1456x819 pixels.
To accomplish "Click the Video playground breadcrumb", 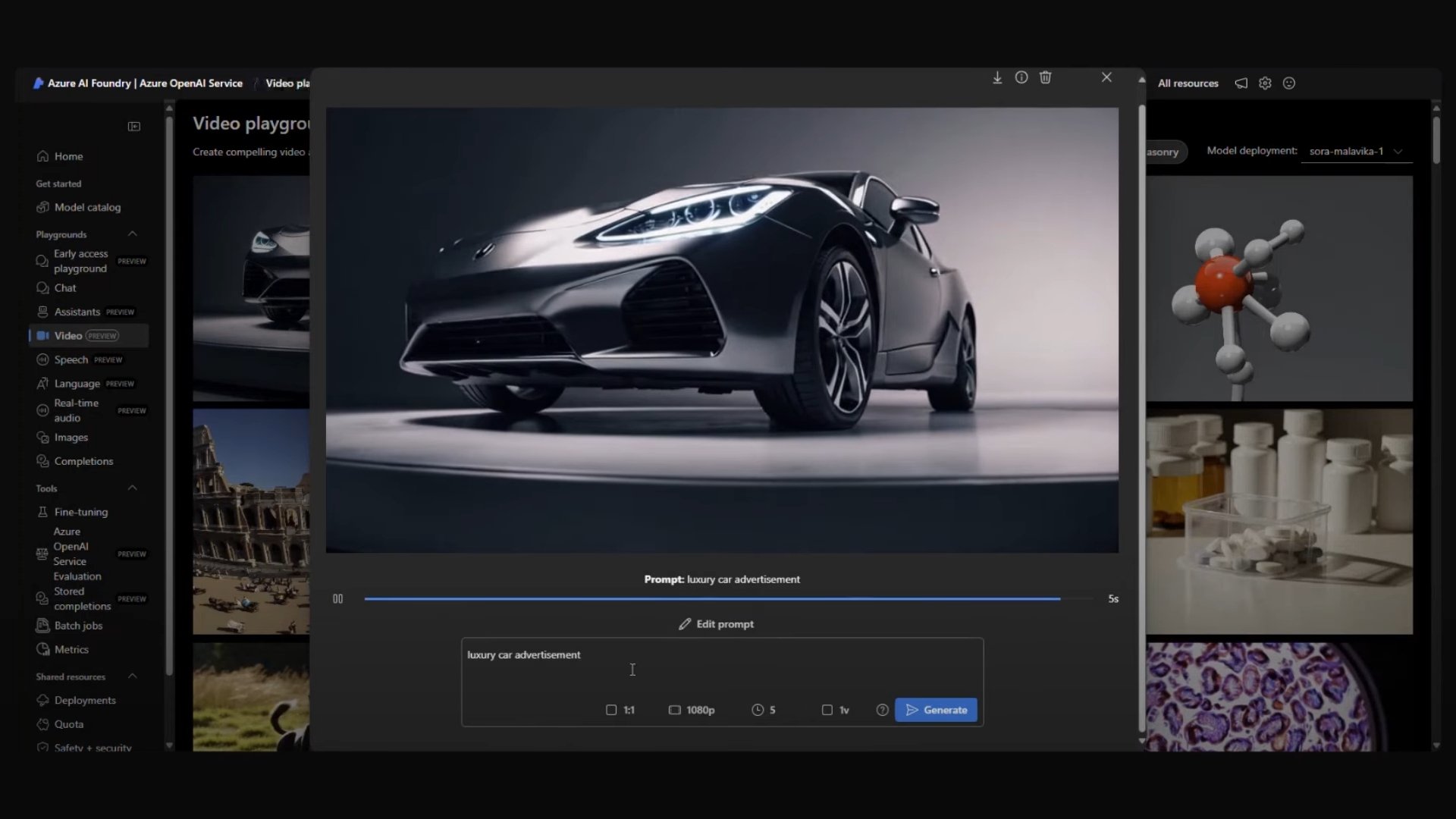I will [x=287, y=83].
